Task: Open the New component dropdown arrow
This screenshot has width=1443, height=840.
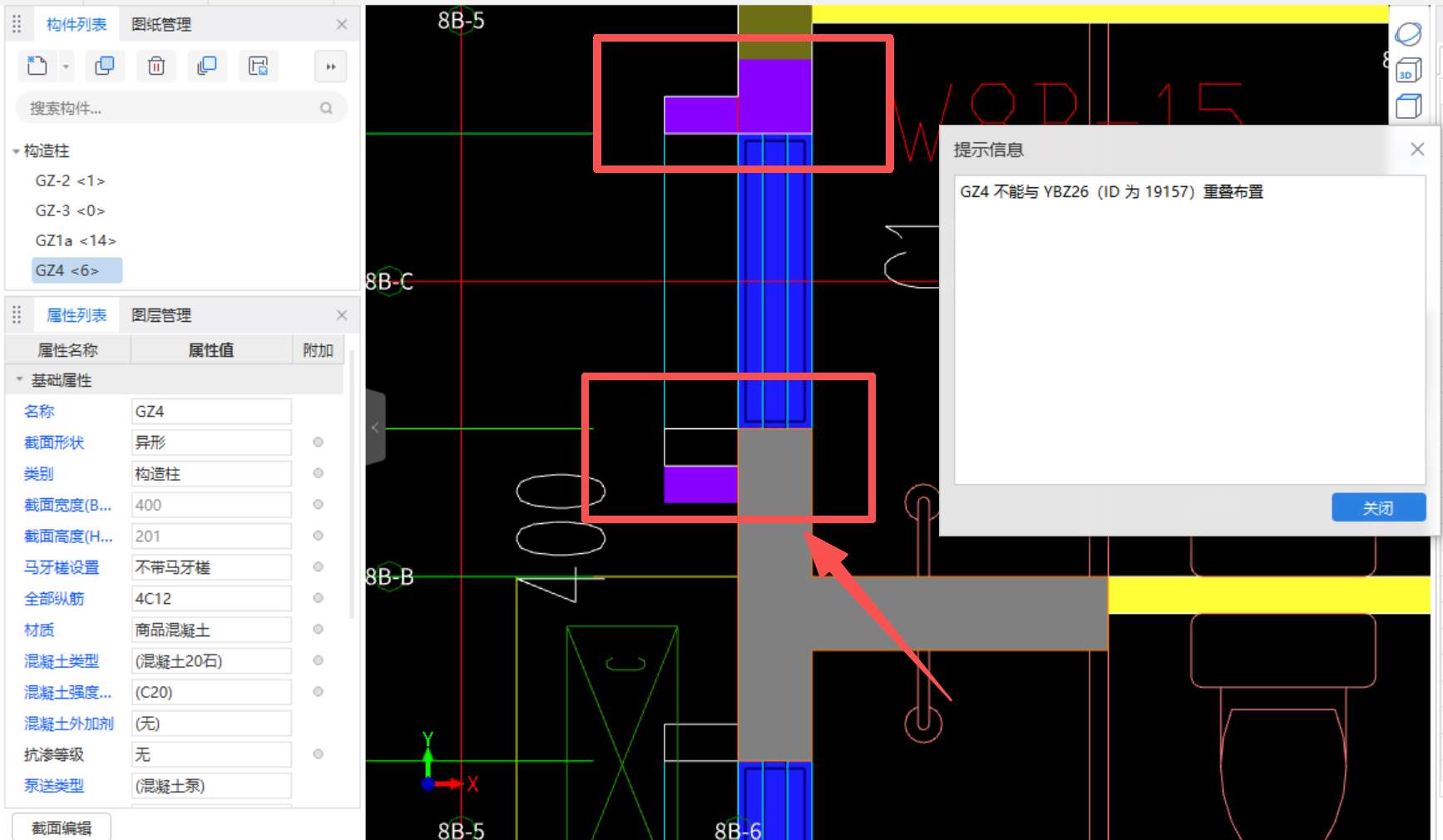Action: (66, 67)
